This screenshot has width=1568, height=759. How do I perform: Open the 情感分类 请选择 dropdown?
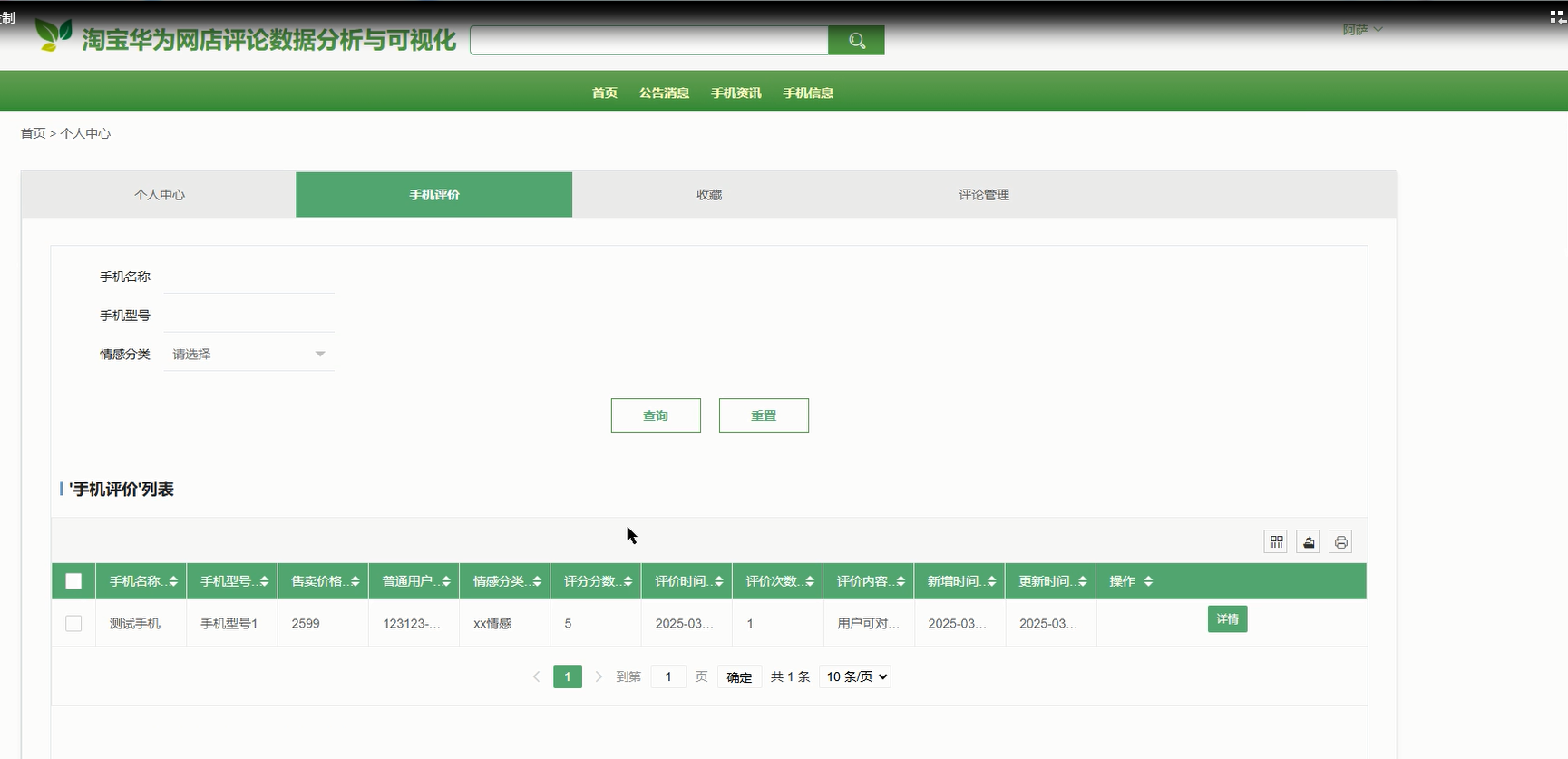coord(249,354)
